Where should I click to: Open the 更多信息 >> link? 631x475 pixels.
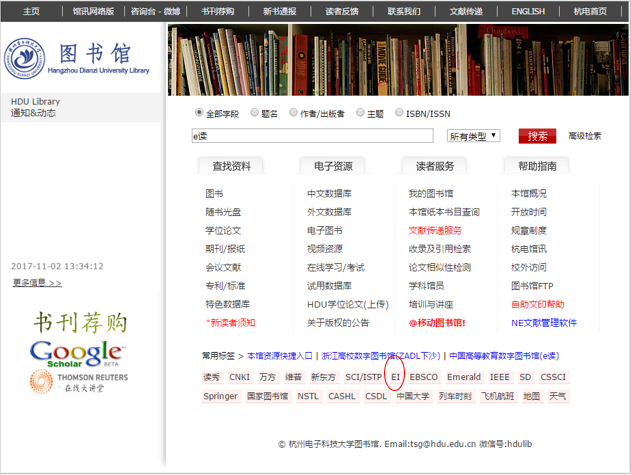tap(37, 283)
